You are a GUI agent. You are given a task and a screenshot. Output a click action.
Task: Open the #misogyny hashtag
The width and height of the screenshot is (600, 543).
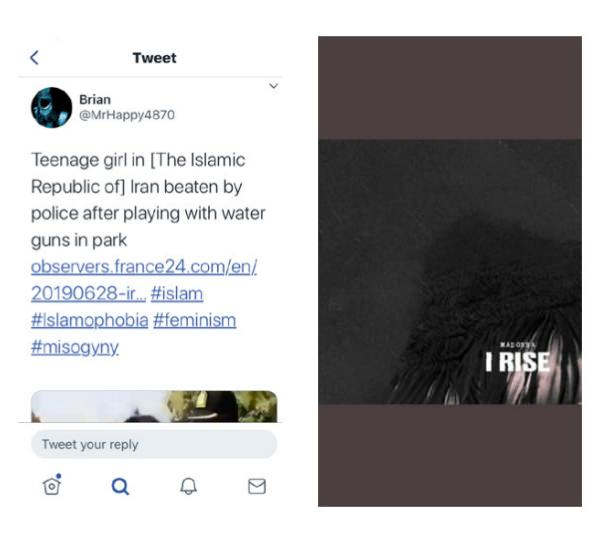pyautogui.click(x=75, y=347)
